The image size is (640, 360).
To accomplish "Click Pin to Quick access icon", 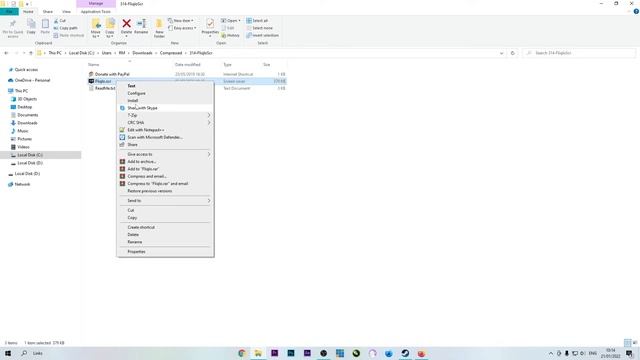I will (x=13, y=24).
